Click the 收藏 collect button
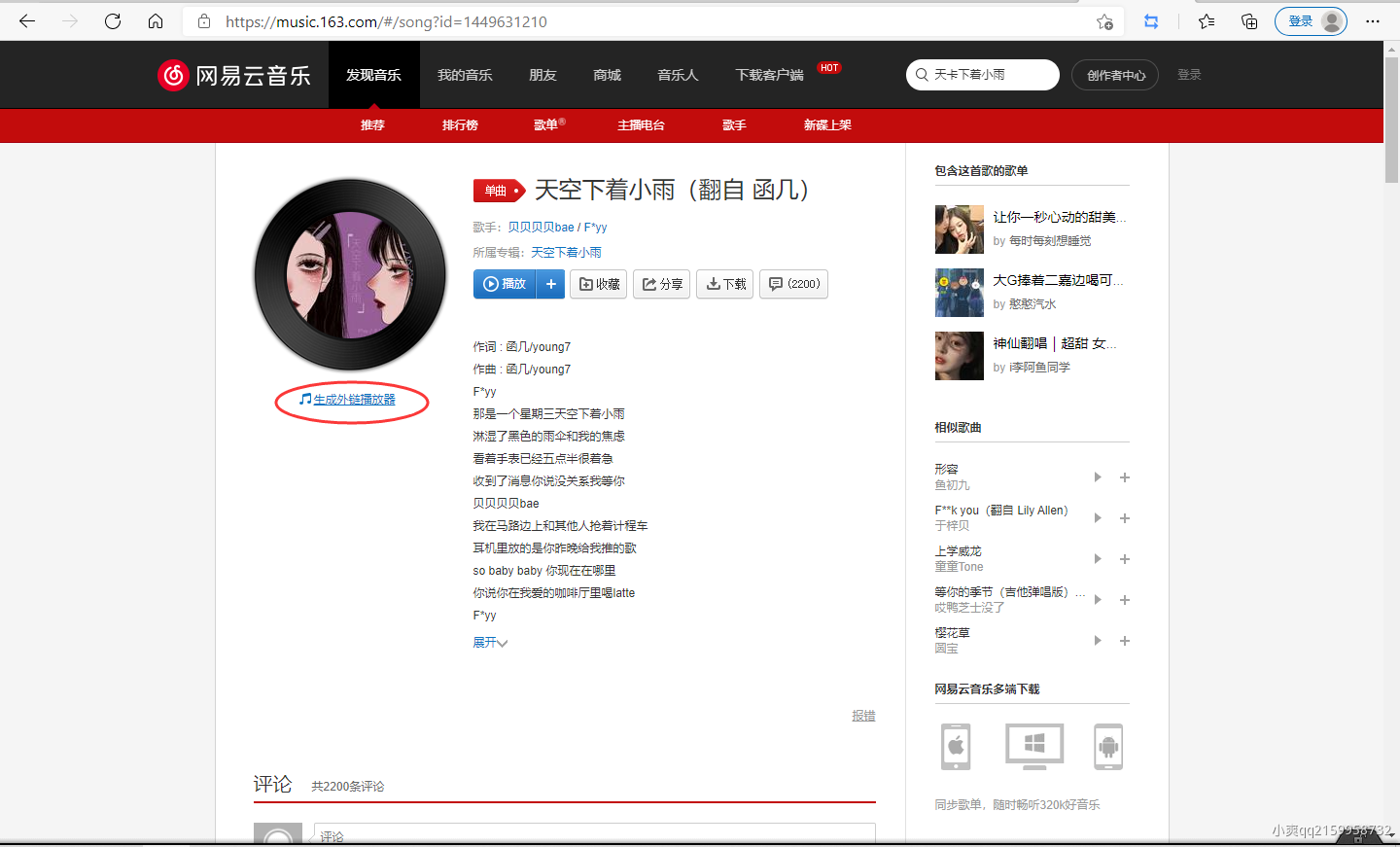The image size is (1400, 847). 599,284
